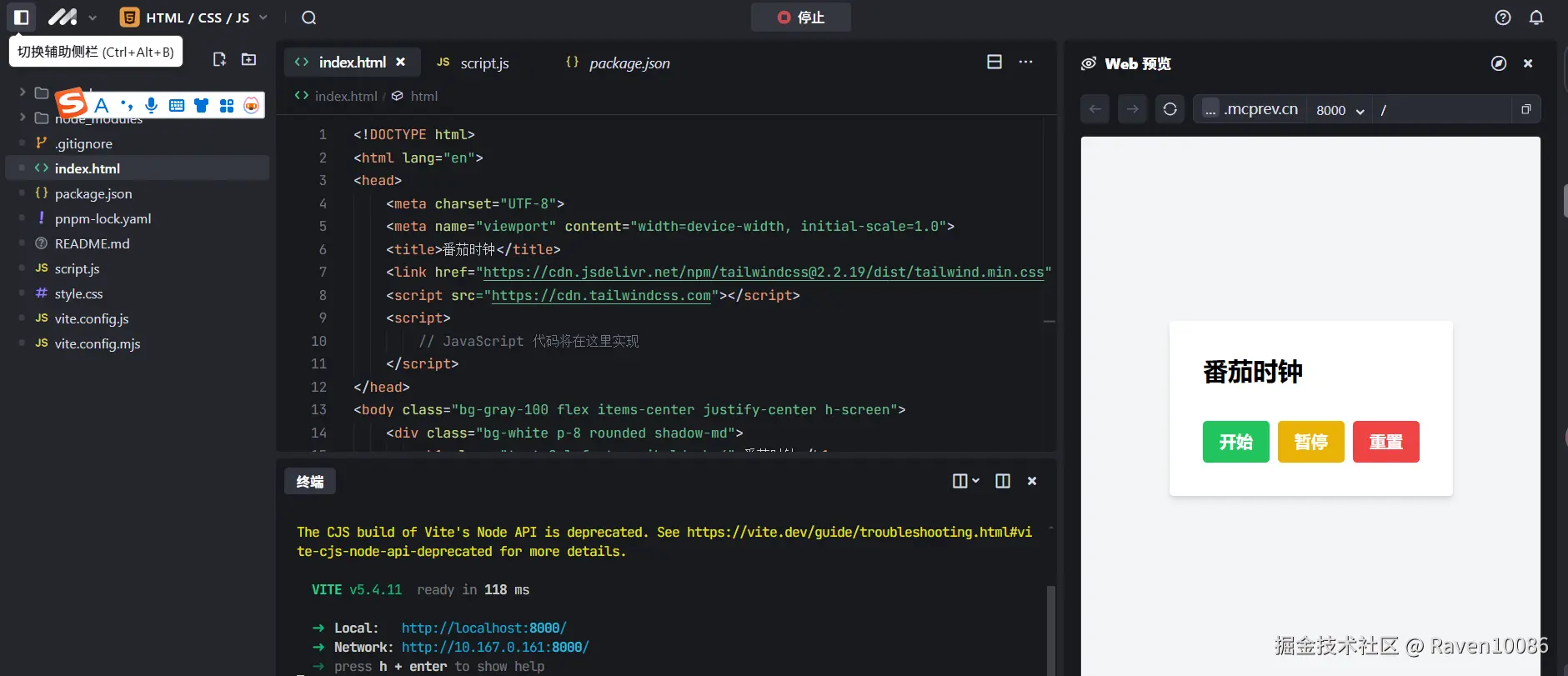Click the Web 预览 eye icon
The height and width of the screenshot is (676, 1568).
pos(1089,63)
